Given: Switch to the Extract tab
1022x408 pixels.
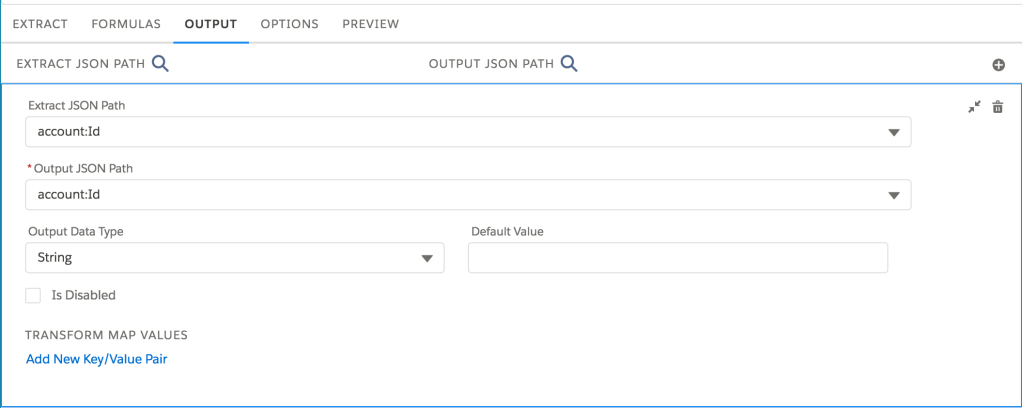Looking at the screenshot, I should (40, 23).
